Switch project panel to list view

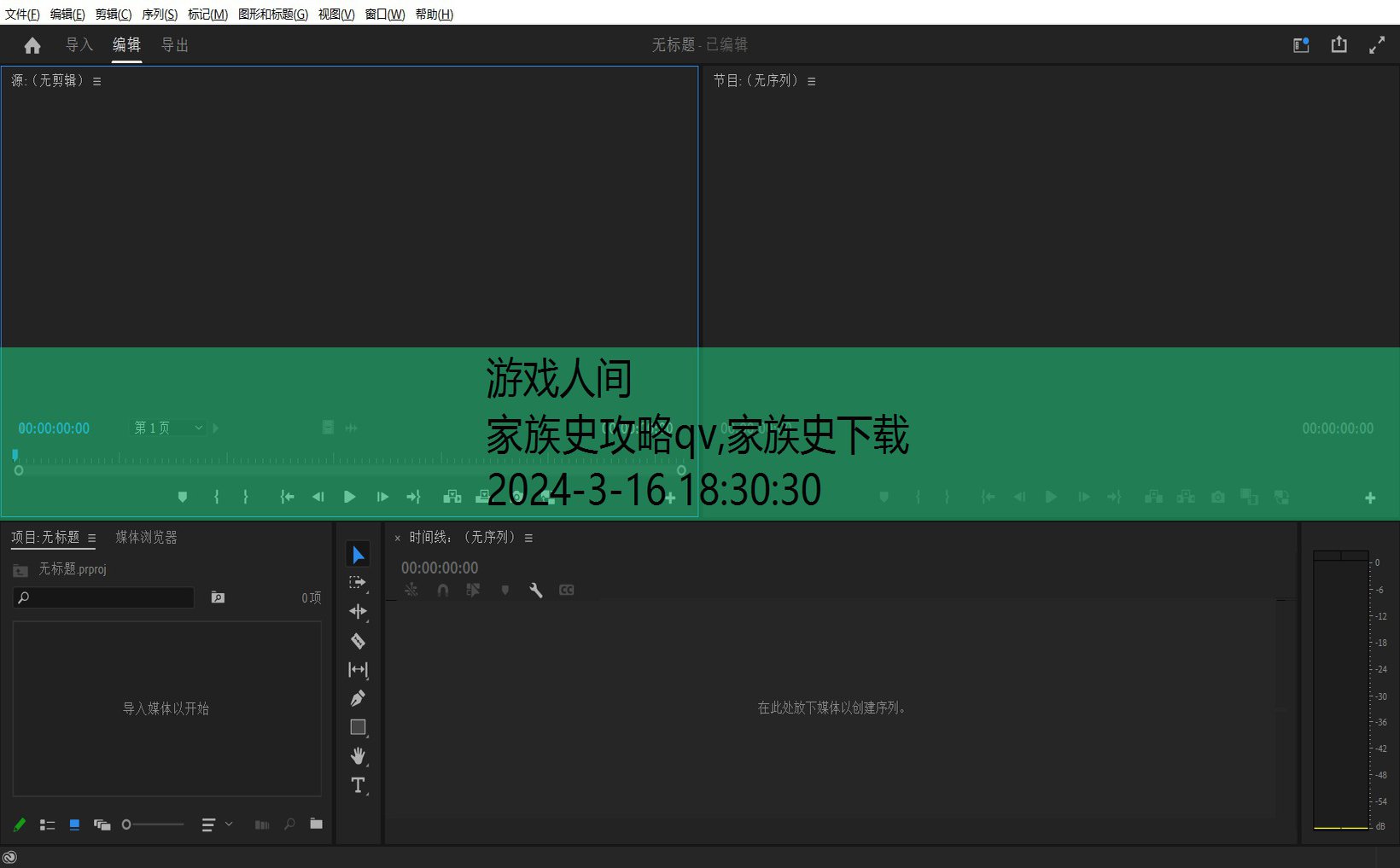tap(48, 824)
